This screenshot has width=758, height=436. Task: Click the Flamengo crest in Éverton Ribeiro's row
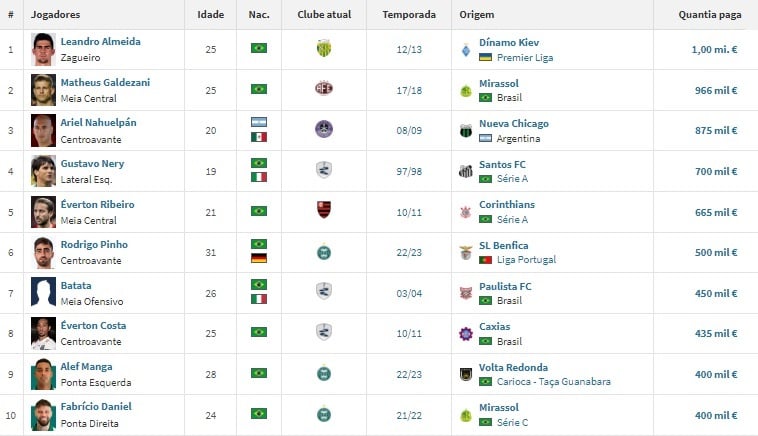pos(324,210)
